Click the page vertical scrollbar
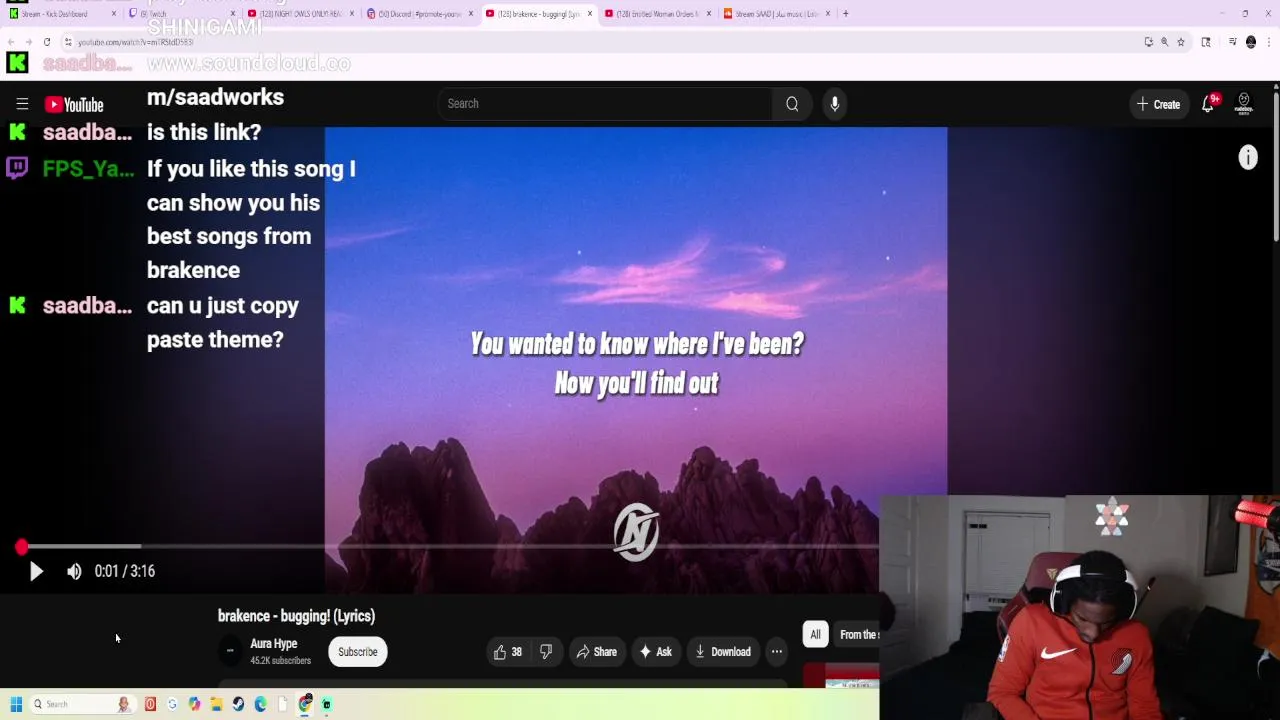Viewport: 1280px width, 720px height. (x=1275, y=165)
